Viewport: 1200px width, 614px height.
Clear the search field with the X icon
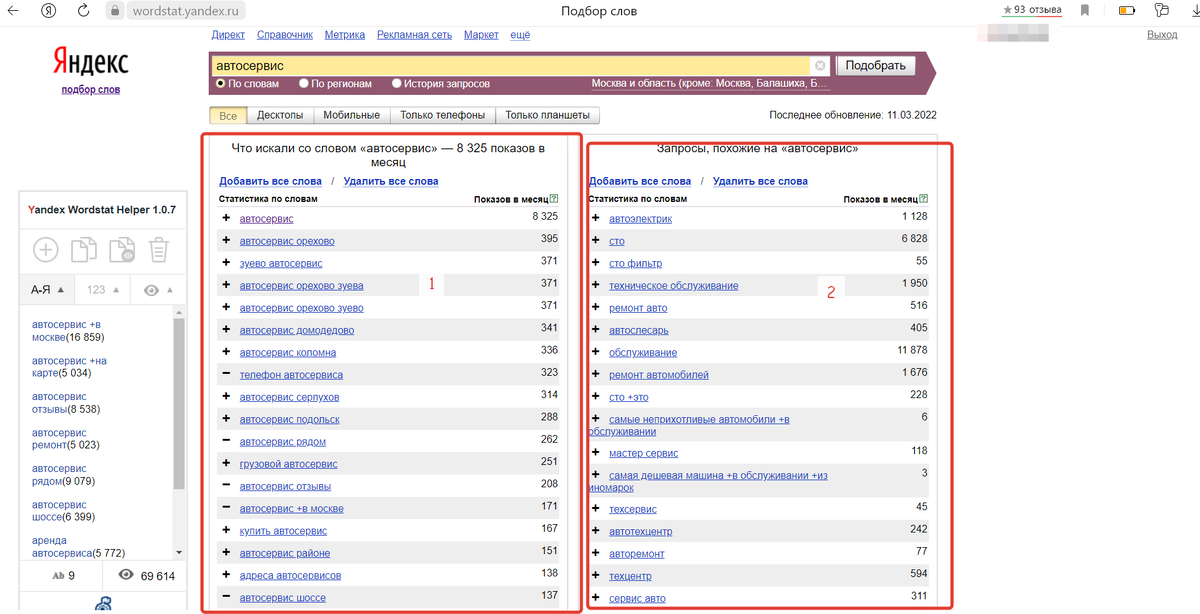[820, 65]
